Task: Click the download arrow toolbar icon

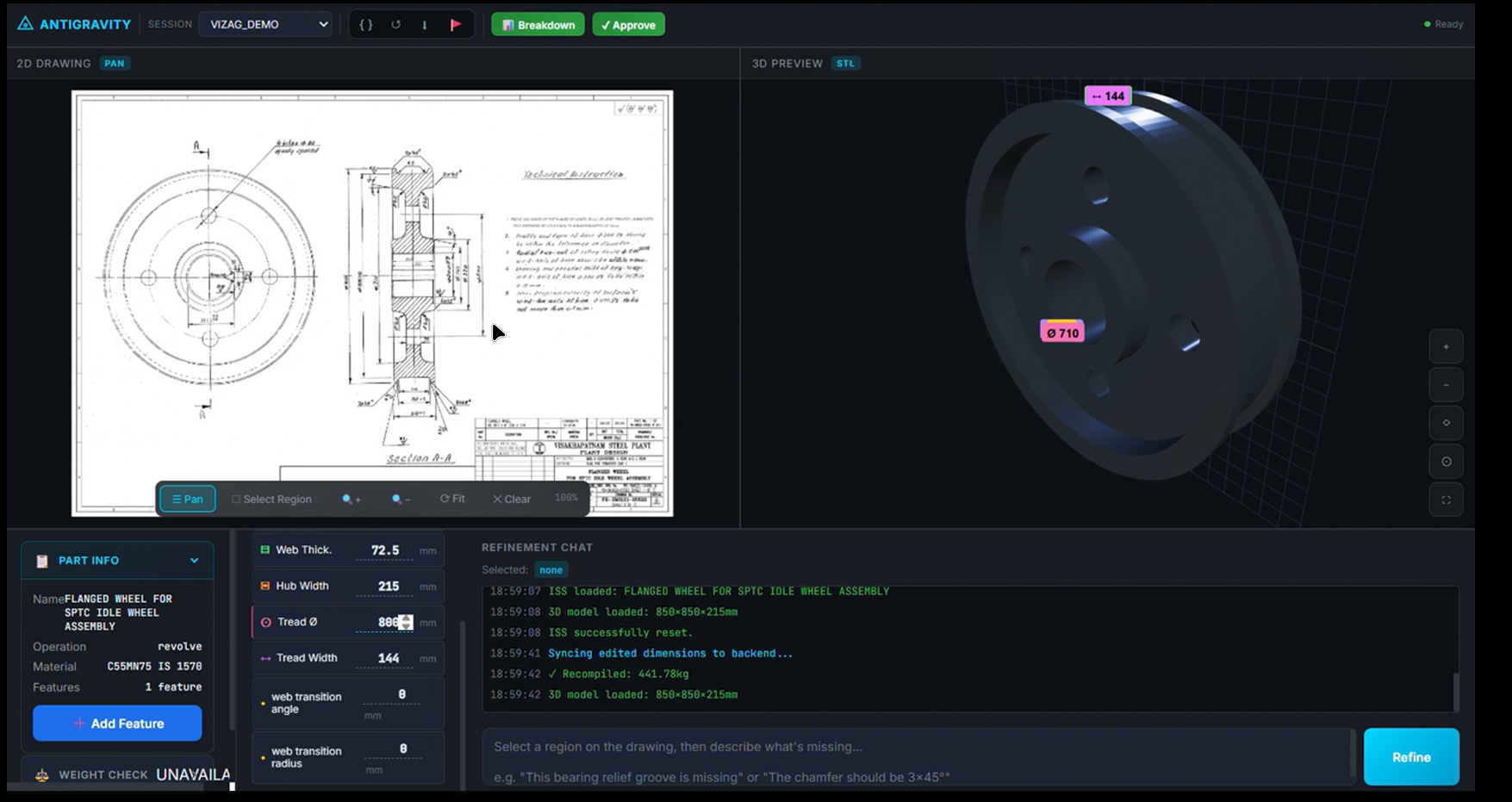Action: coord(425,25)
